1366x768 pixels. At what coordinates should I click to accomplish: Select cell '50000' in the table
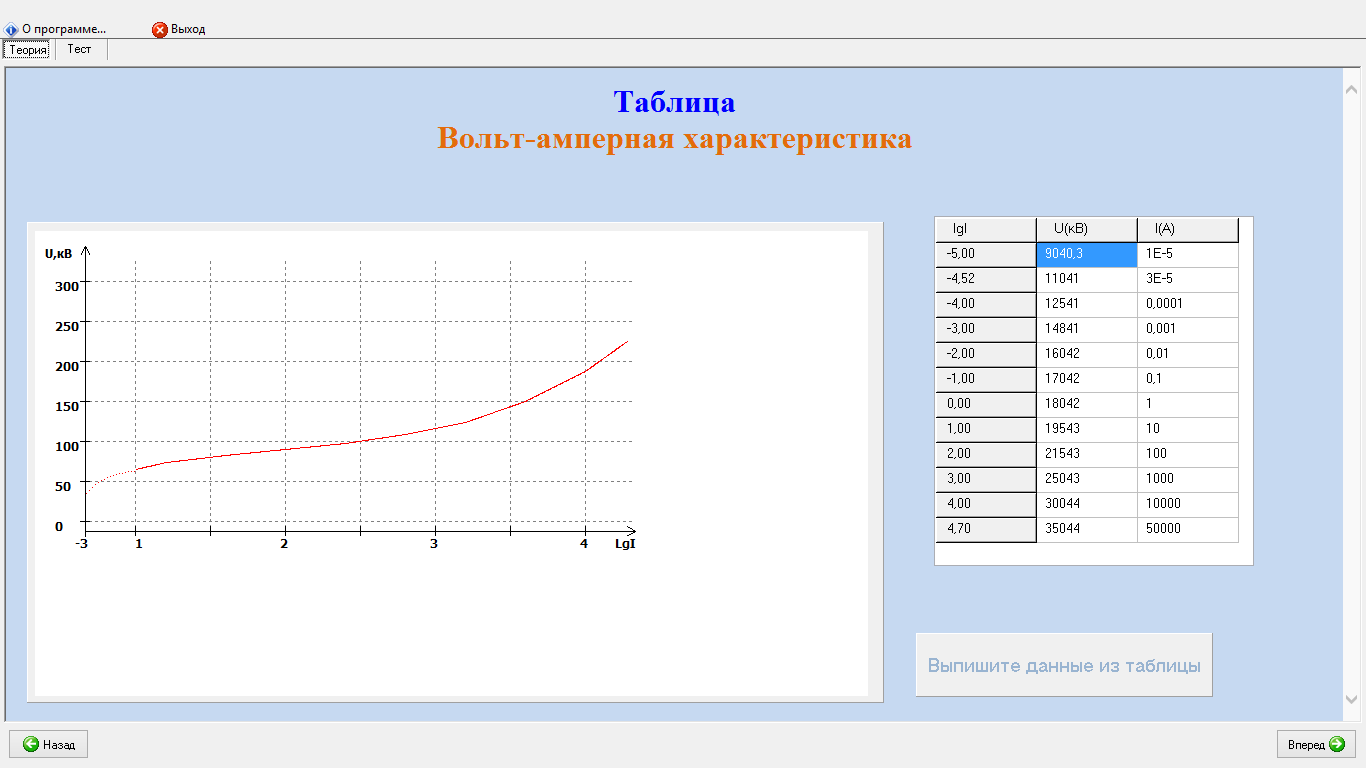[1188, 530]
